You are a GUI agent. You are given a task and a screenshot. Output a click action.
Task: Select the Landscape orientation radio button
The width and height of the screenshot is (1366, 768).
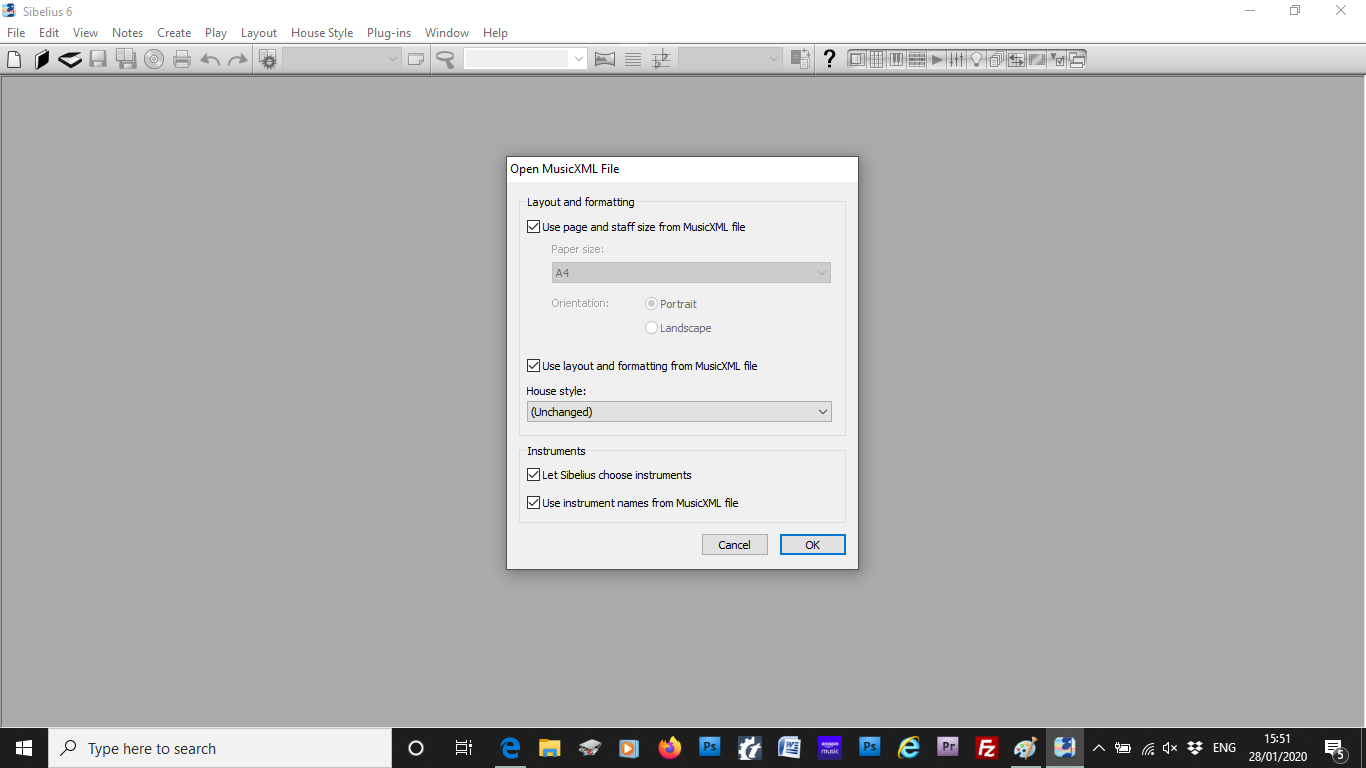[652, 328]
